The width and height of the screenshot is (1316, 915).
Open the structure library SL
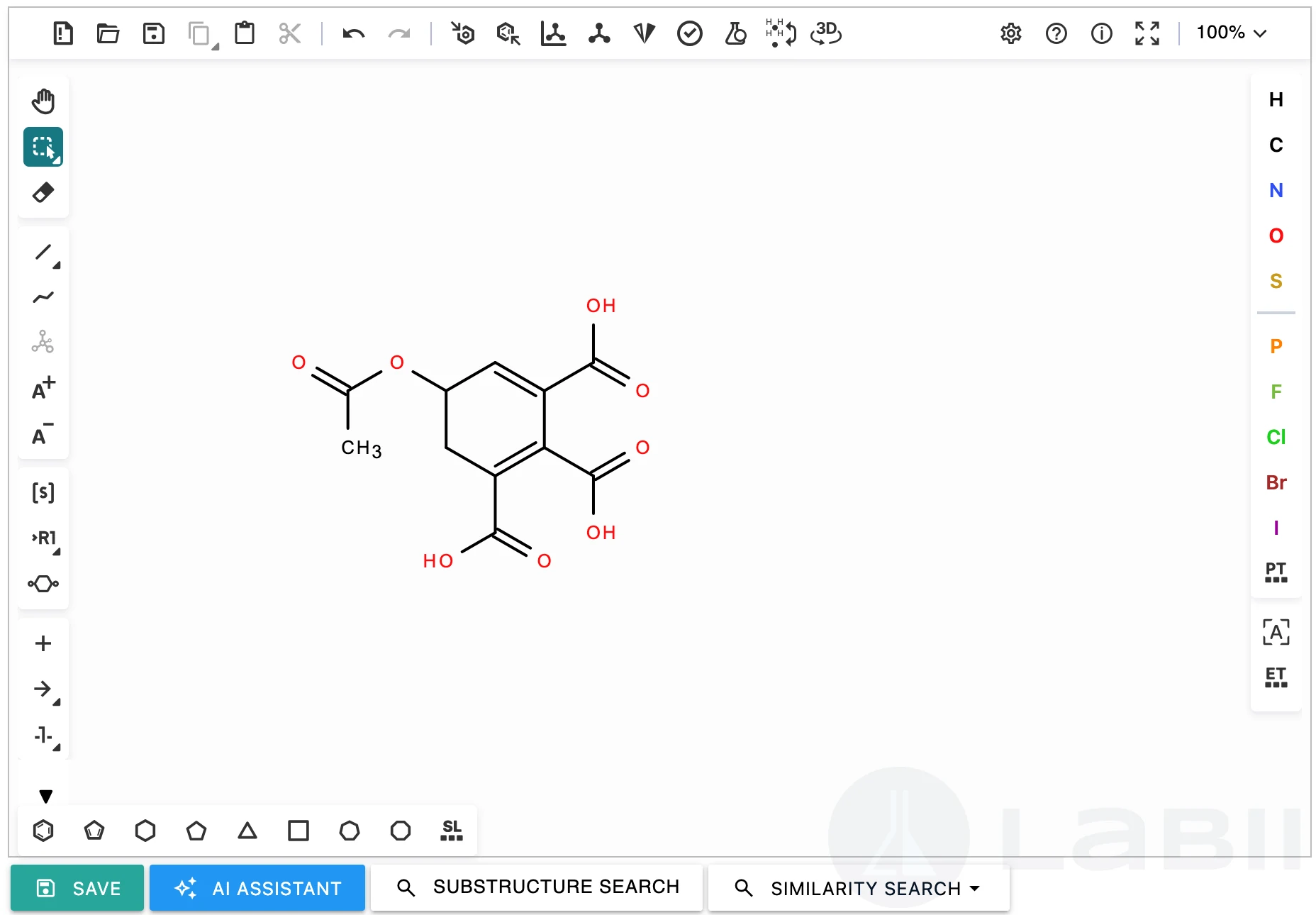(452, 831)
